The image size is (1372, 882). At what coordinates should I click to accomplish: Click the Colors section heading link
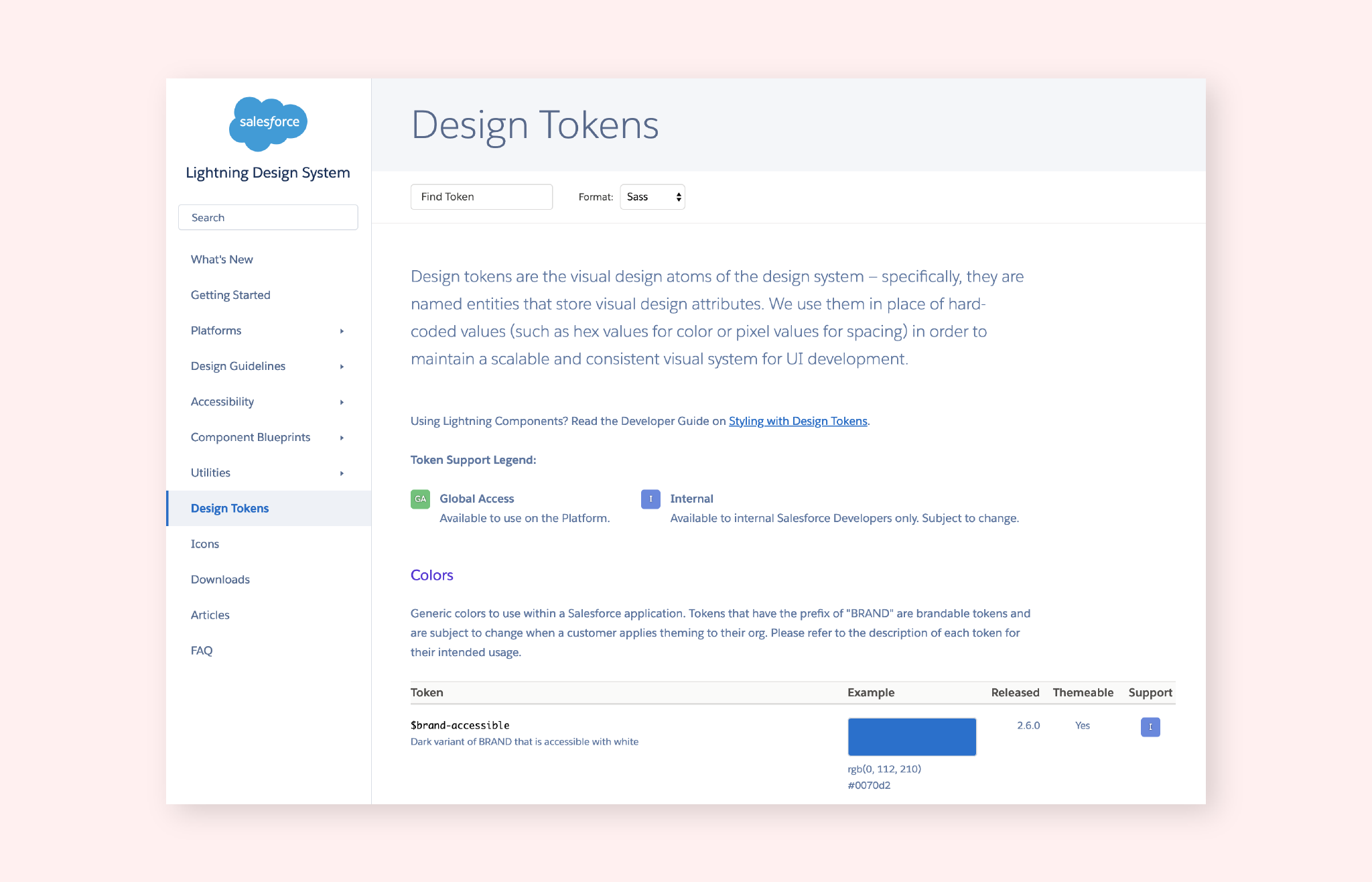431,575
